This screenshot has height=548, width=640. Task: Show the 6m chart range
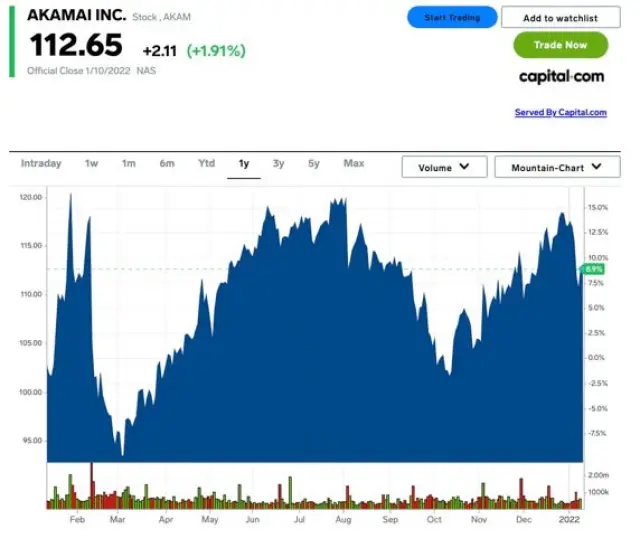167,164
